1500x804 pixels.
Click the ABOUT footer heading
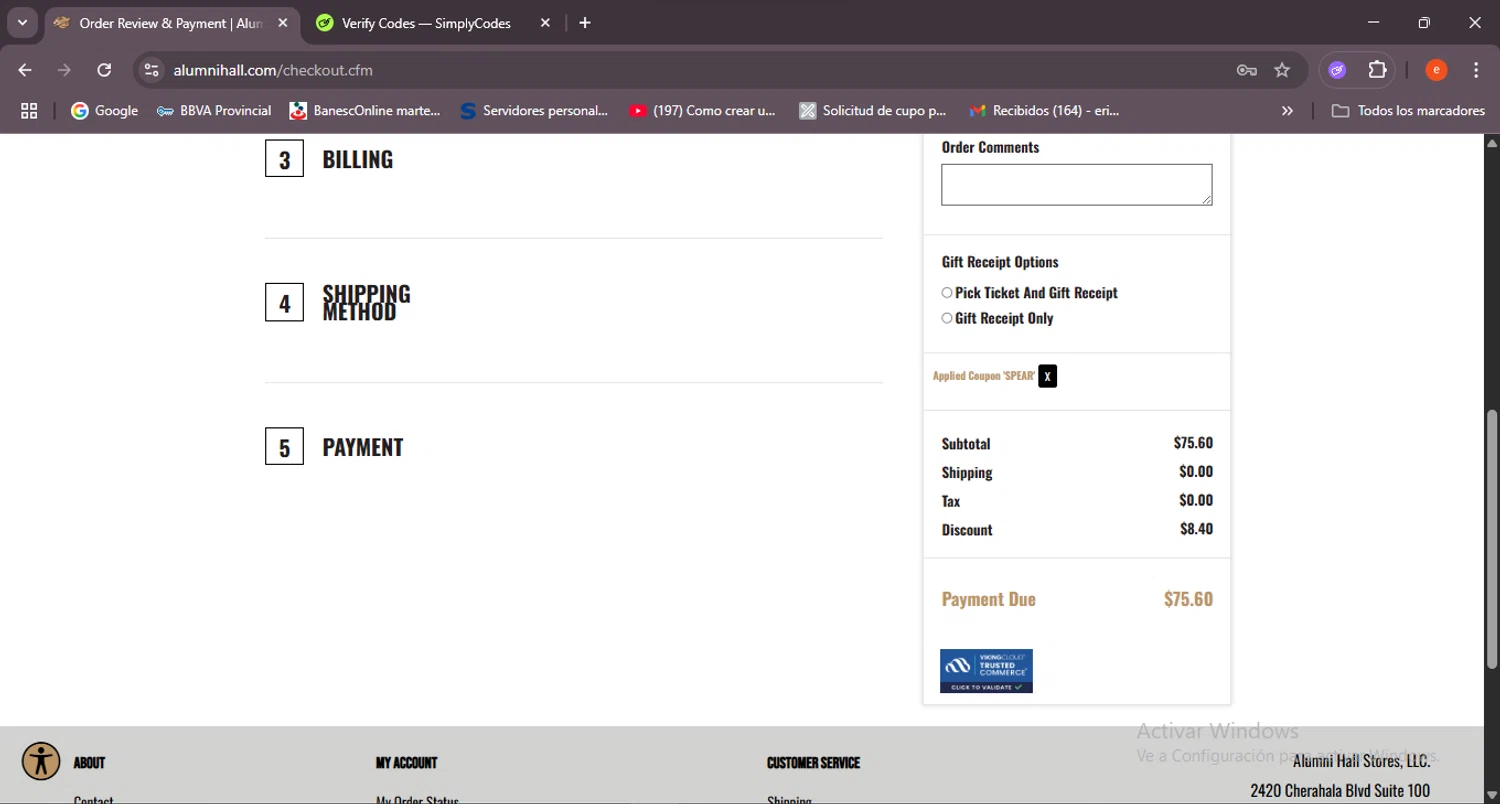[x=89, y=763]
